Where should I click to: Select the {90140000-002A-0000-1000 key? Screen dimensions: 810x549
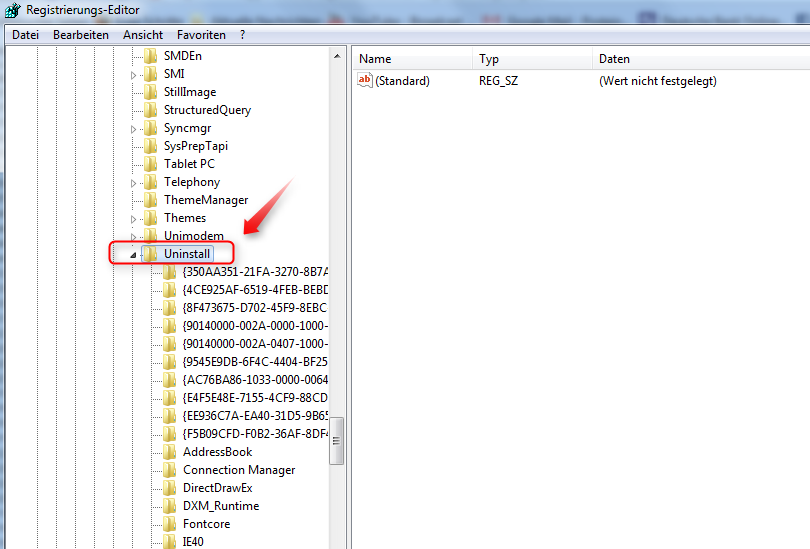255,326
